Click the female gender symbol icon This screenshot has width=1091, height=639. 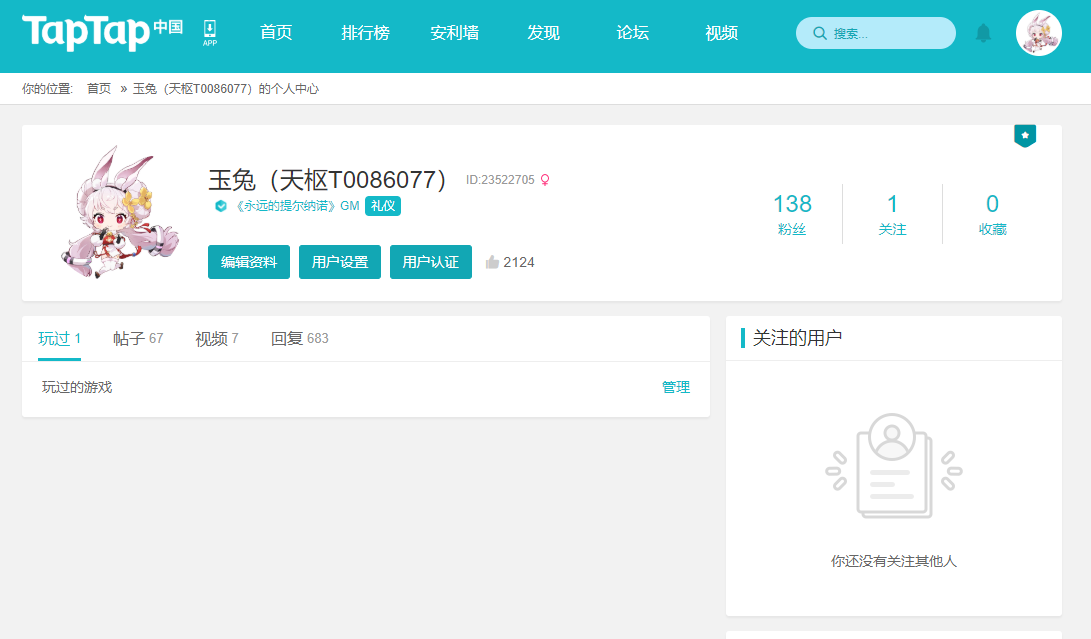pyautogui.click(x=545, y=180)
